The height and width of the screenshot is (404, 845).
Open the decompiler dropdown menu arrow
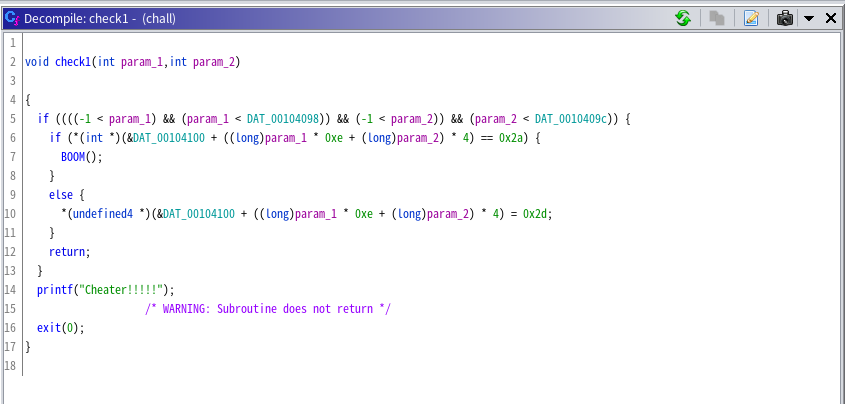(809, 19)
